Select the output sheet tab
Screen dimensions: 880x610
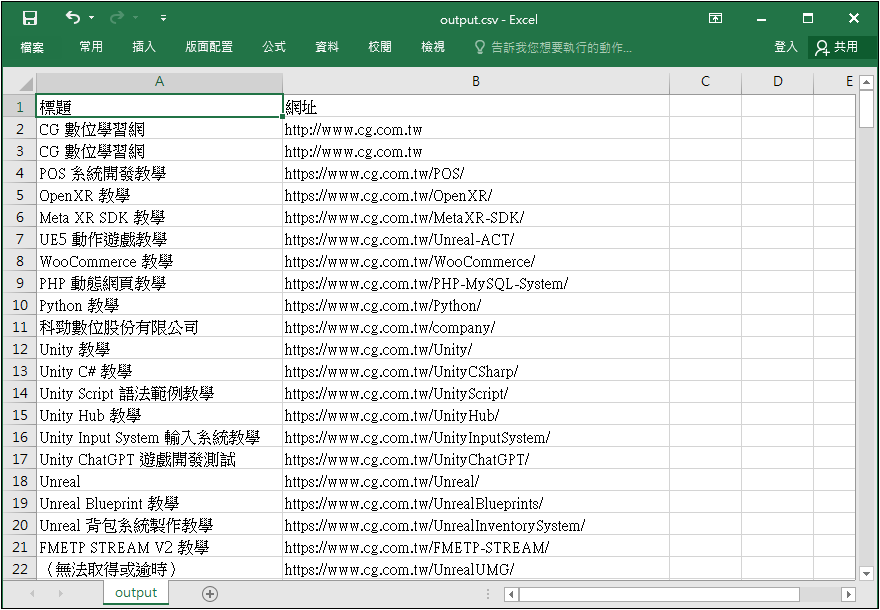(x=136, y=593)
